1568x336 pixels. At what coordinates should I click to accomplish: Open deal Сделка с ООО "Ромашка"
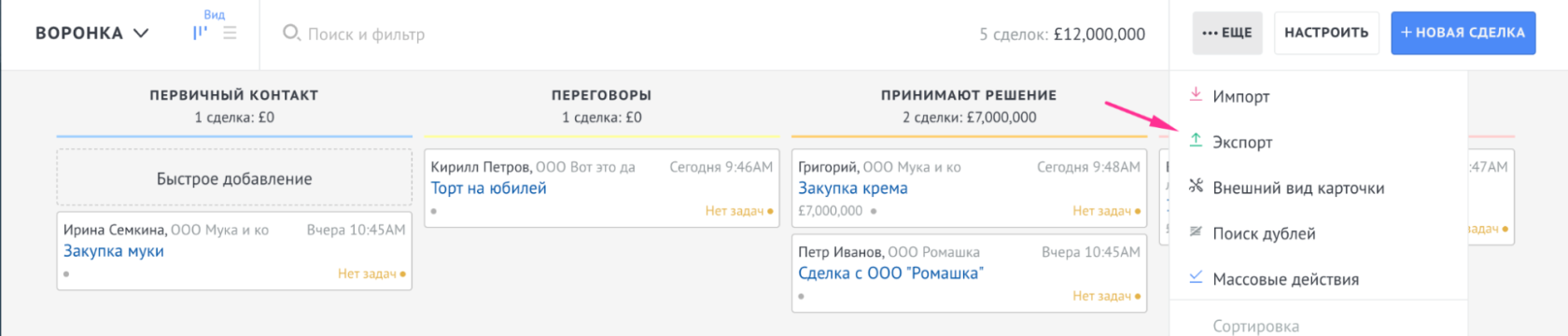(890, 273)
